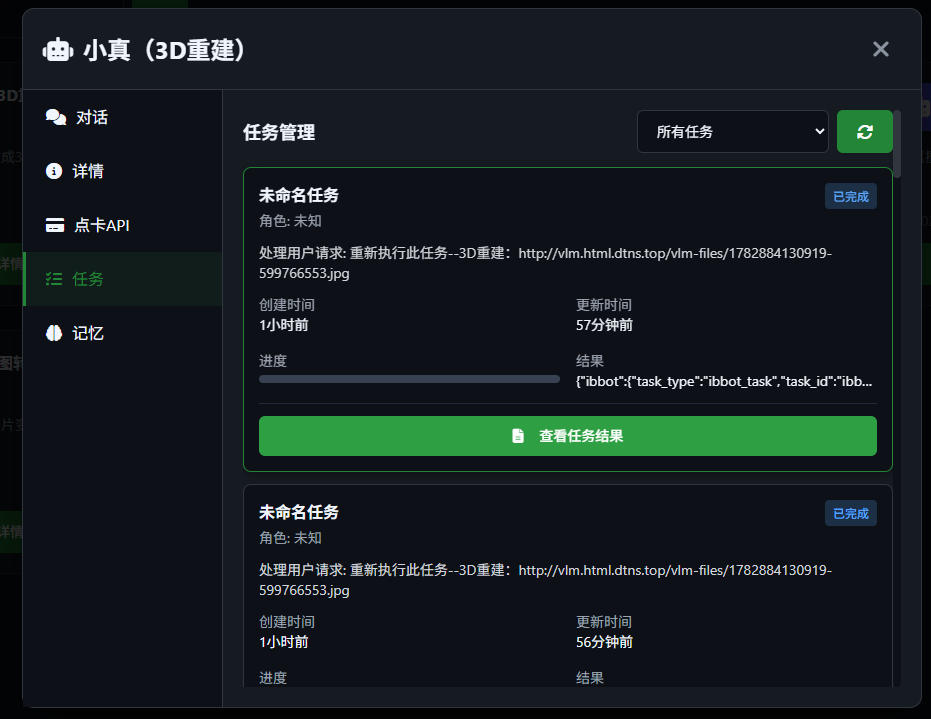Open the 对话 tab

click(x=122, y=117)
